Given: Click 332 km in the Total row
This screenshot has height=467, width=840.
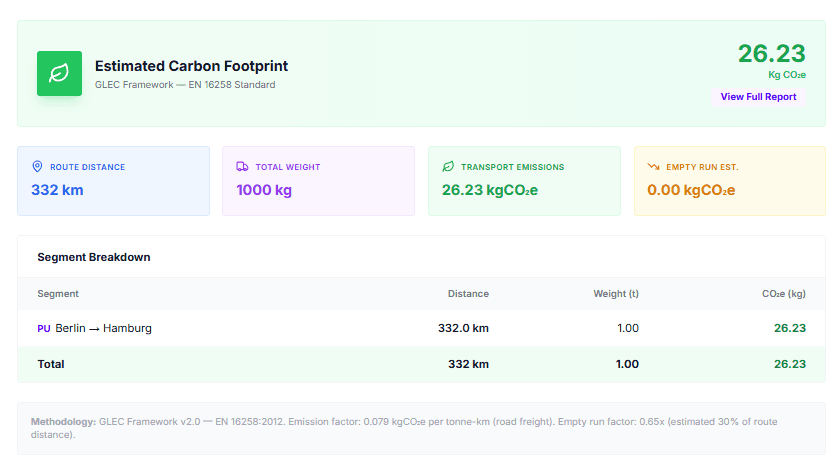Looking at the screenshot, I should (468, 364).
